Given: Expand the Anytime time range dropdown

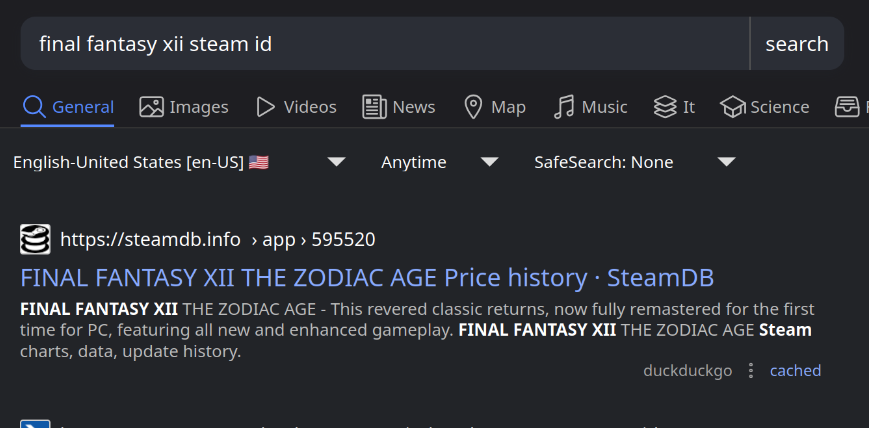Looking at the screenshot, I should coord(439,162).
